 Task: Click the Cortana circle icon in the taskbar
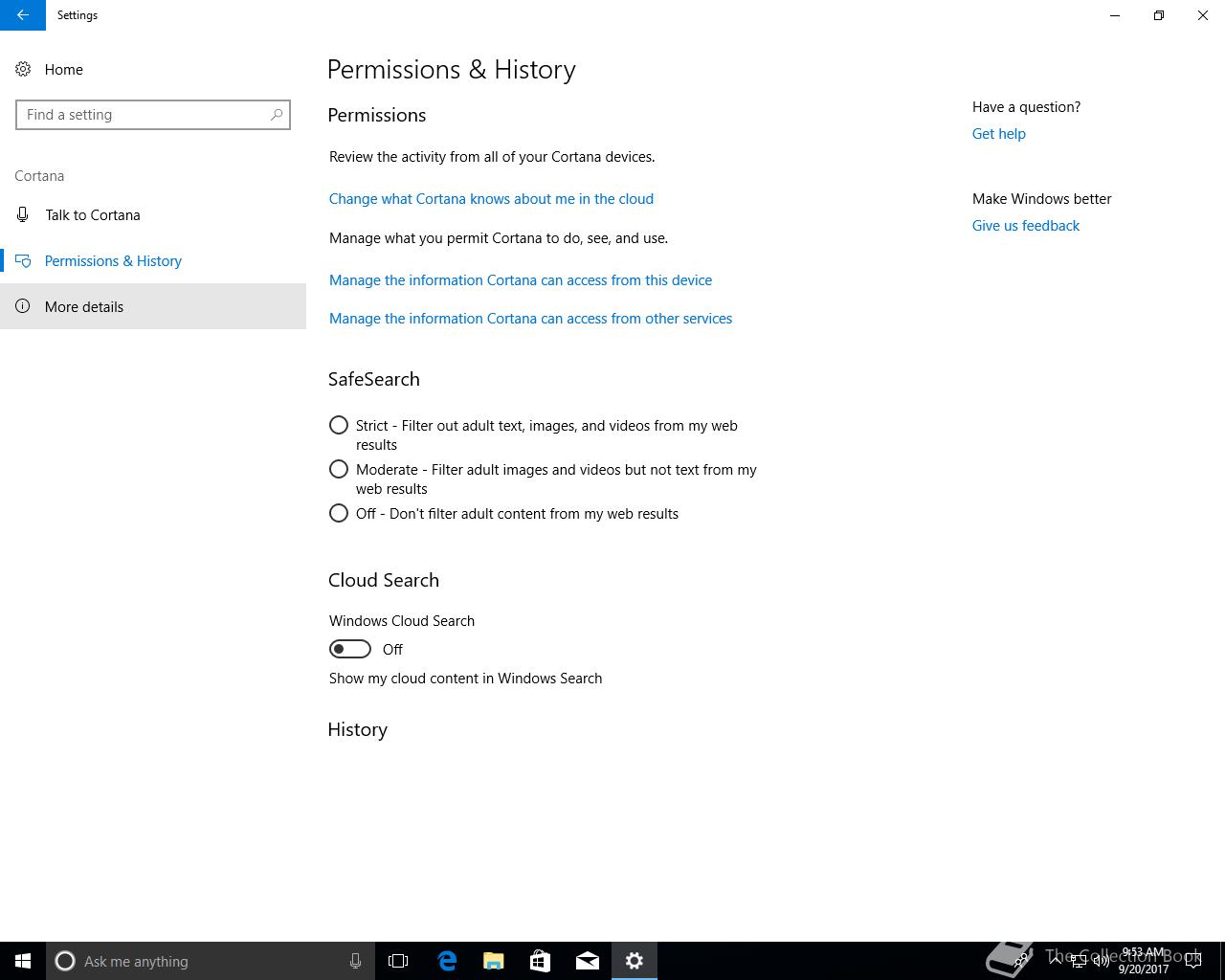[x=65, y=961]
